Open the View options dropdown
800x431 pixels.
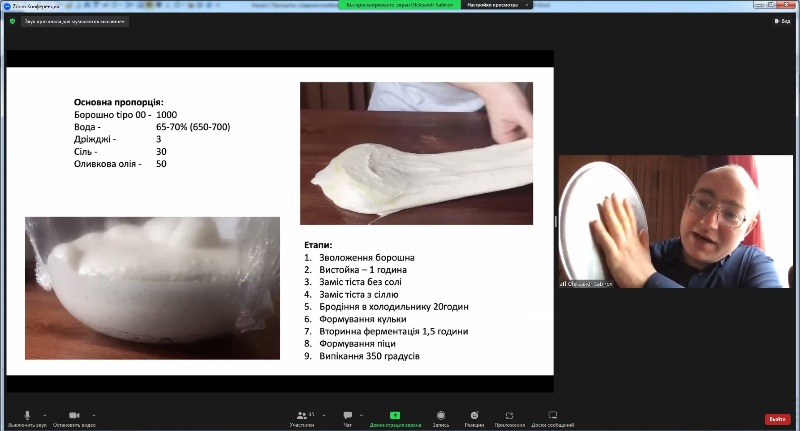[497, 5]
